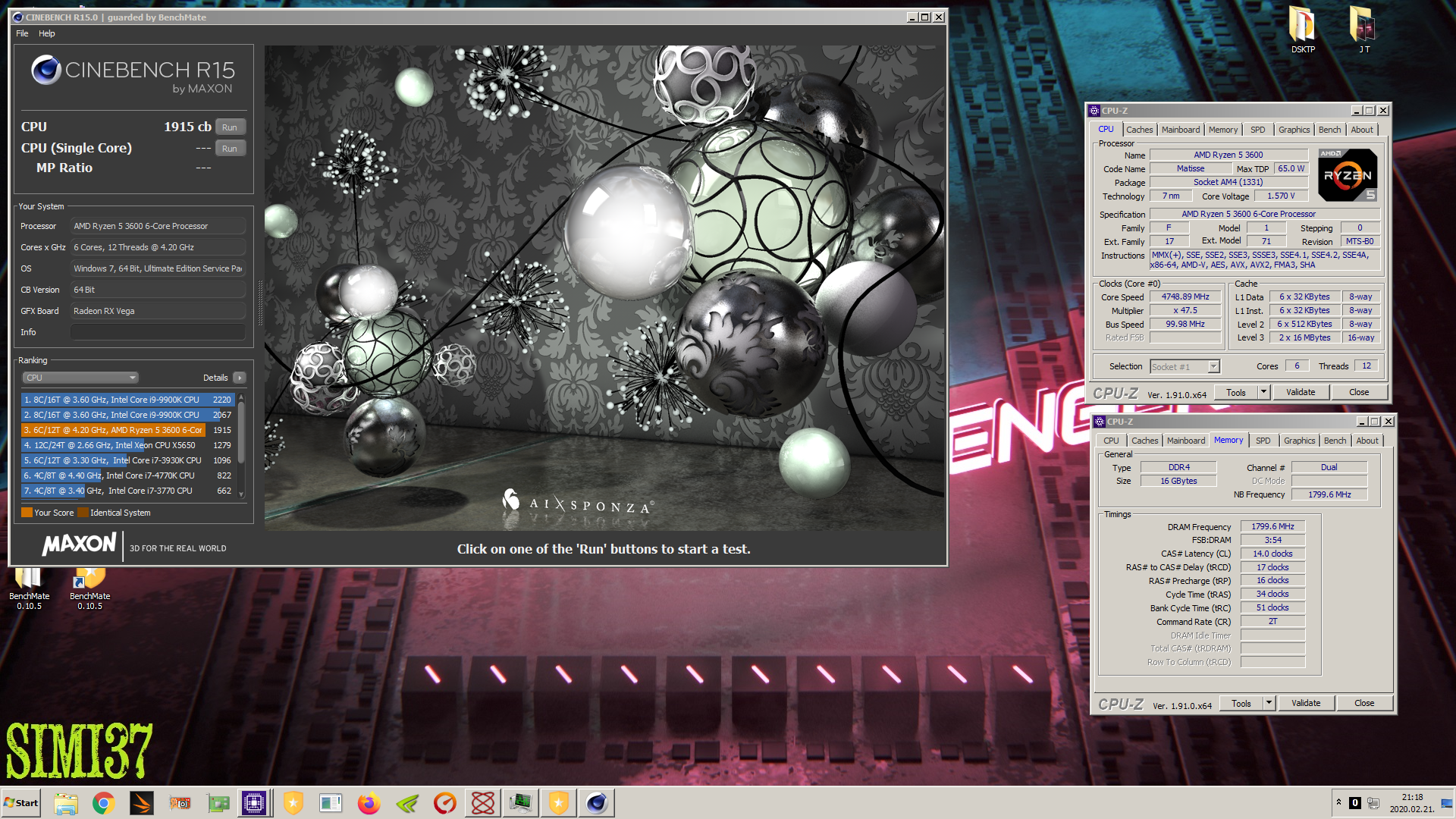Select the Intel Xeon CPU X5650 ranking row
The width and height of the screenshot is (1456, 819).
[127, 445]
